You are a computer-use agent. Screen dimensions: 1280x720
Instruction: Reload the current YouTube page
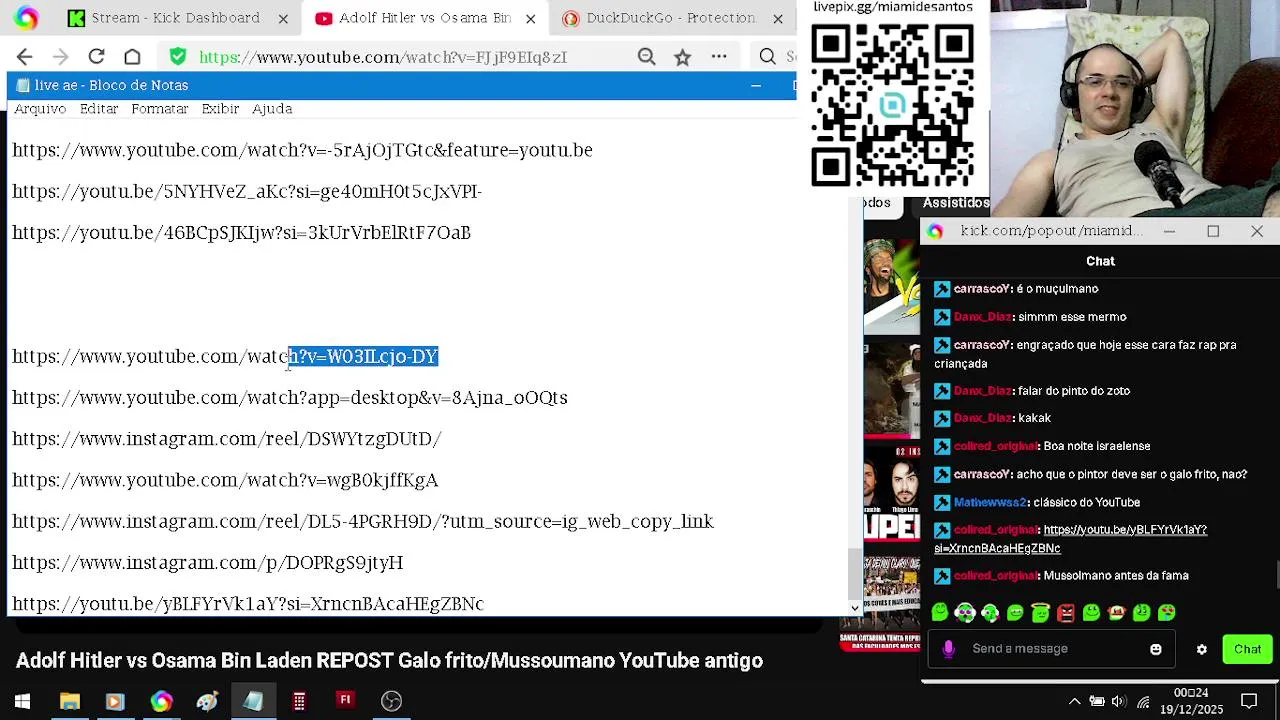click(96, 57)
